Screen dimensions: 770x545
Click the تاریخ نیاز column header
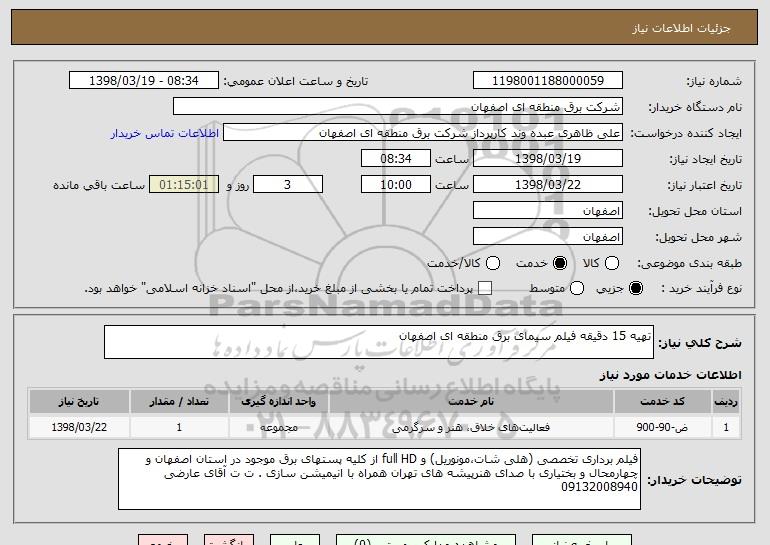click(x=79, y=402)
